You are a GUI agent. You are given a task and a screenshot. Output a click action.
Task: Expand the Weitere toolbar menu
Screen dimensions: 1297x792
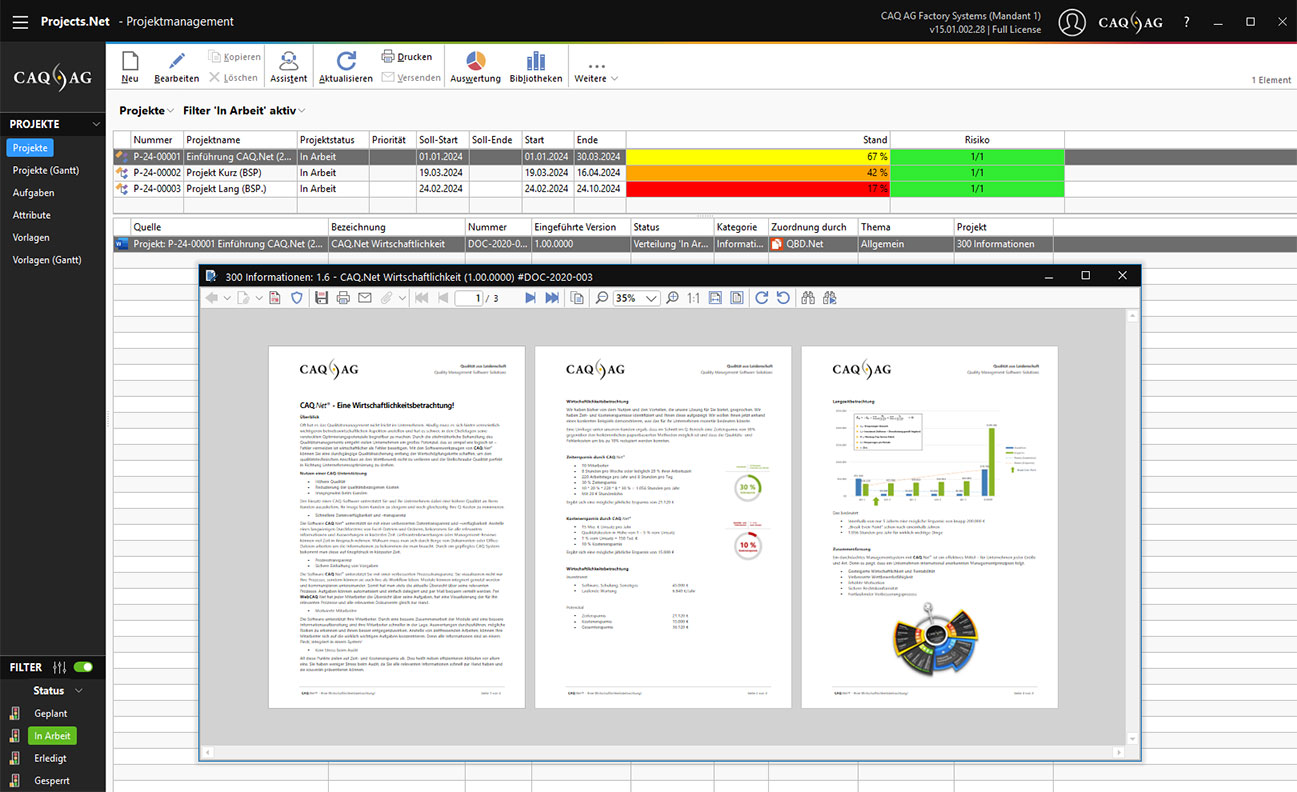pyautogui.click(x=597, y=70)
